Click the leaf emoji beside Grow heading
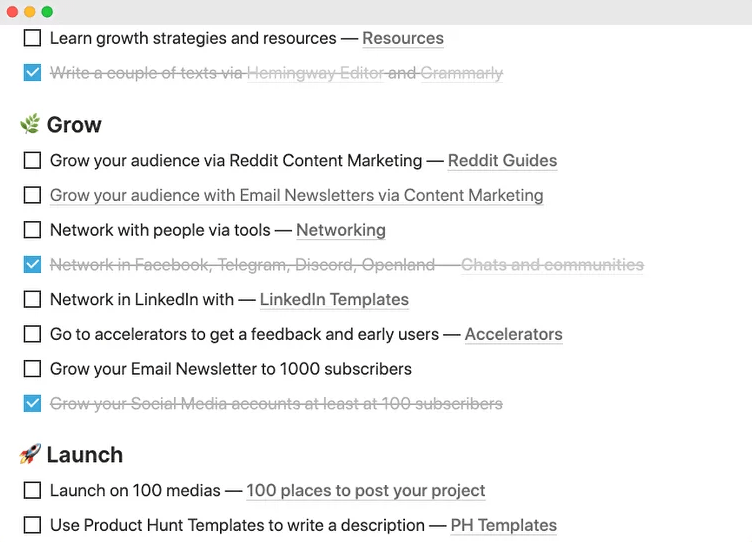 pos(30,125)
